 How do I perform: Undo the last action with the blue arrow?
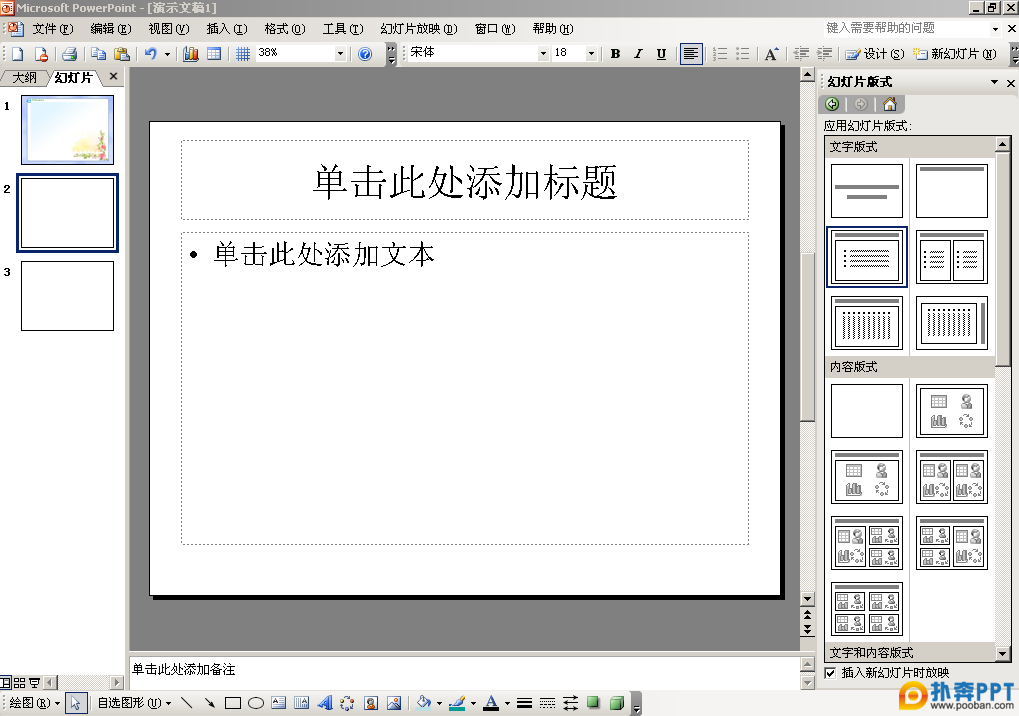[150, 54]
